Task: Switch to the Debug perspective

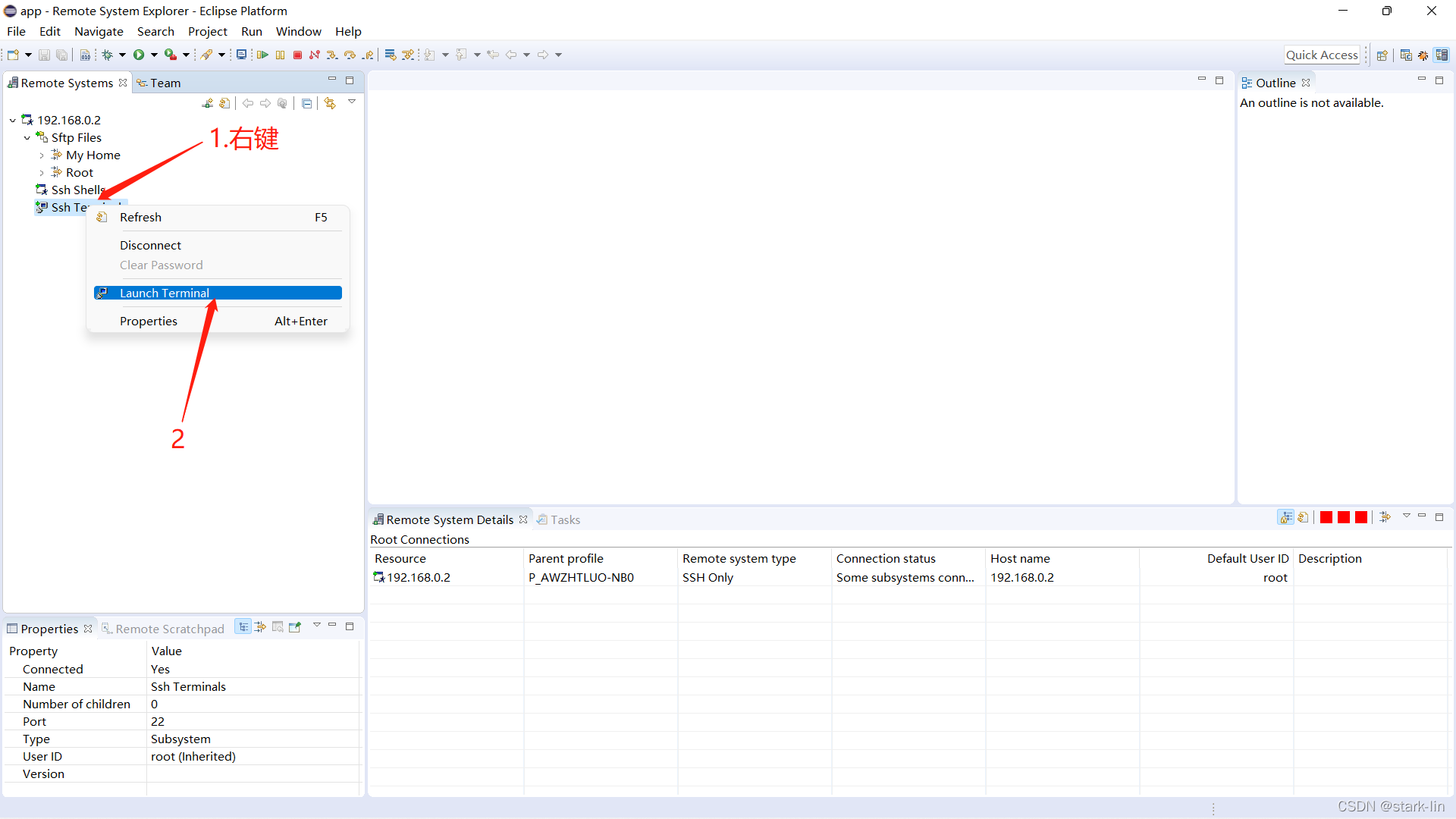Action: [1423, 55]
